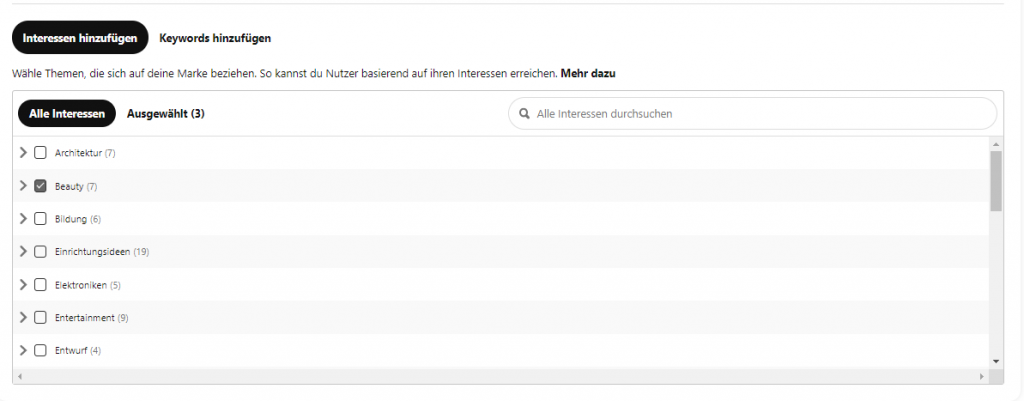The height and width of the screenshot is (401, 1024).
Task: Check the Bildung checkbox
Action: pyautogui.click(x=40, y=219)
